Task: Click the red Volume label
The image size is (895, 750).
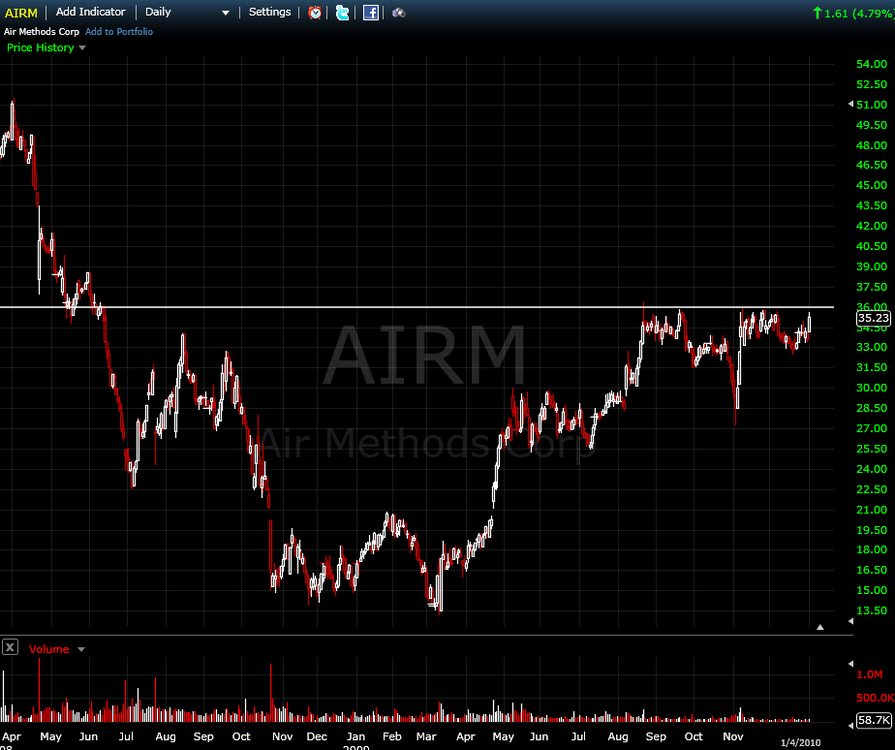Action: coord(49,649)
